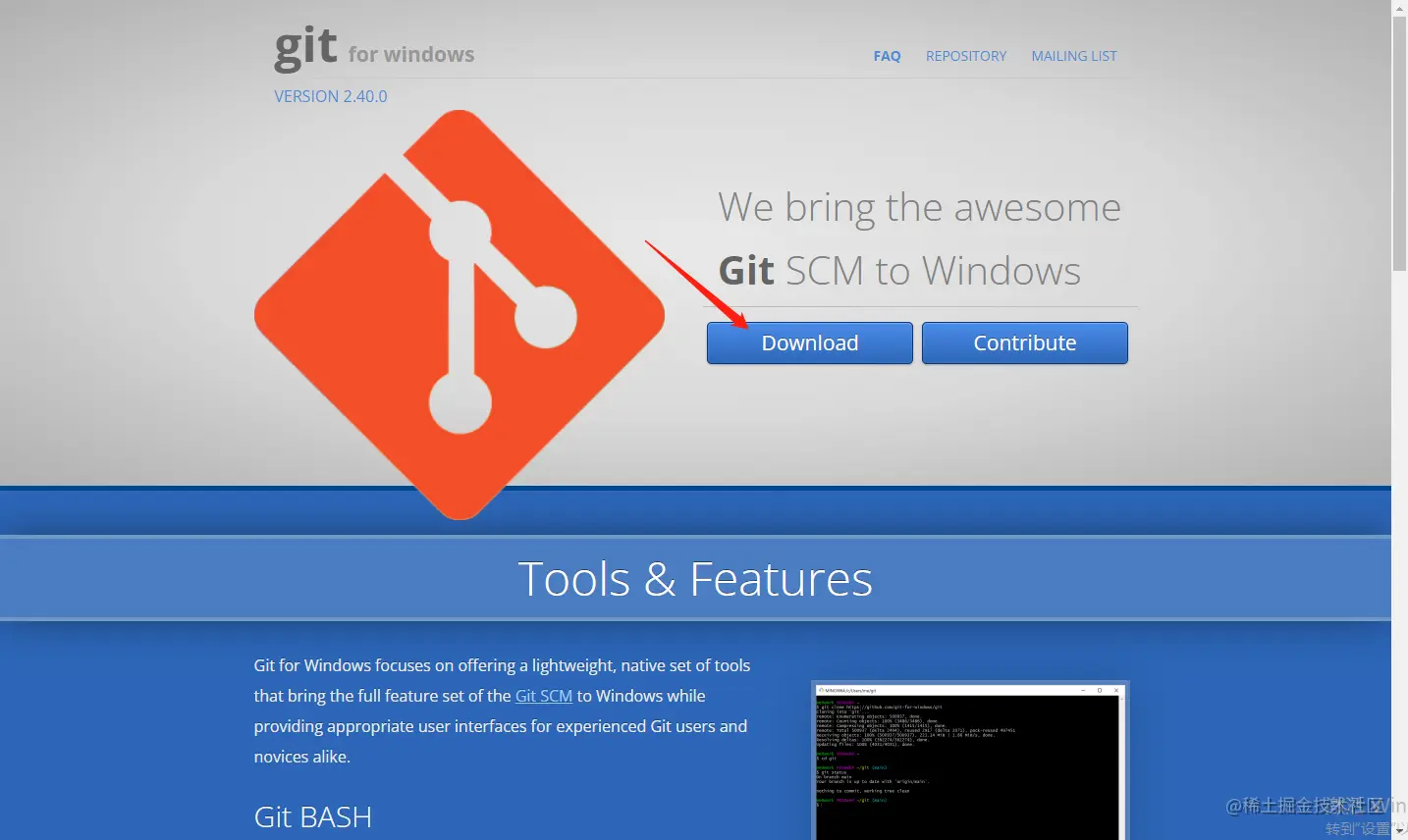Click the large orange Git logo
Screen dimensions: 1408x840
tap(460, 315)
